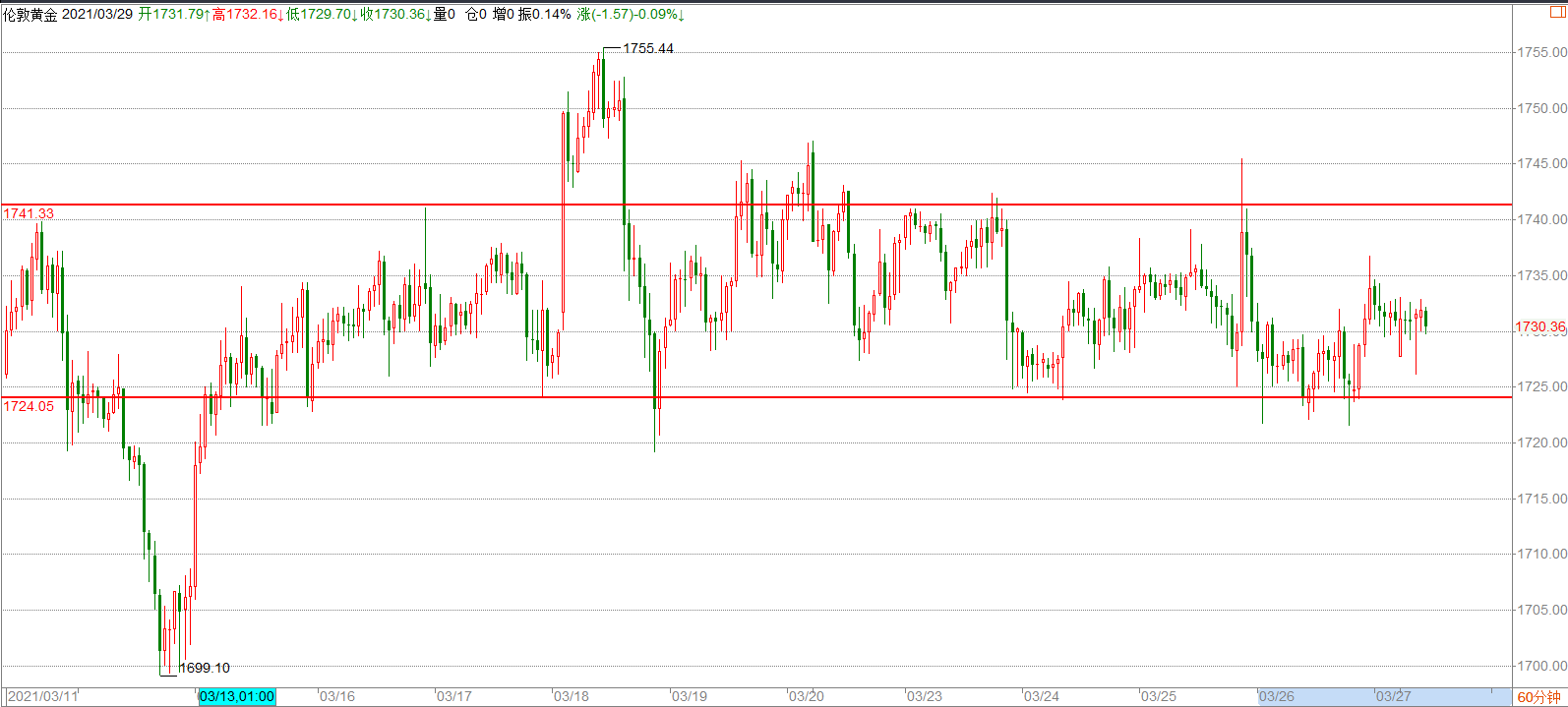1568x707 pixels.
Task: Click the 03/16 date on time axis
Action: pos(337,696)
